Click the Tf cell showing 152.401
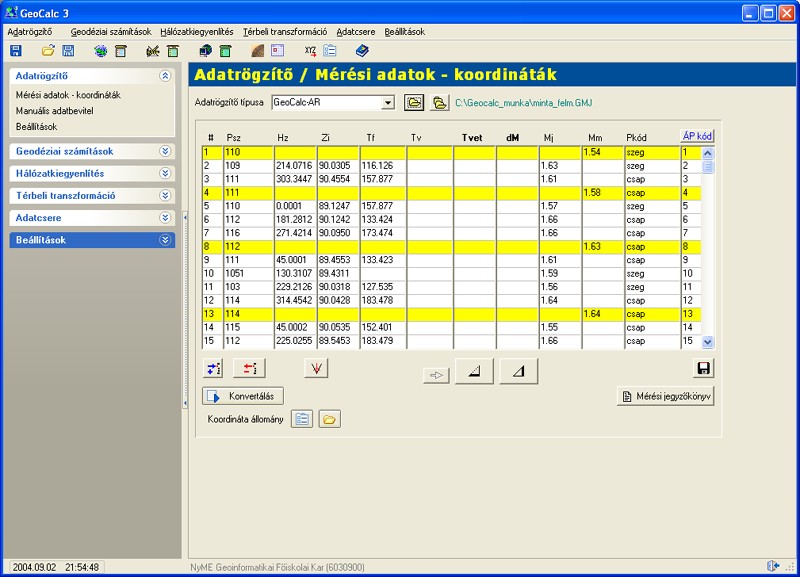Viewport: 800px width, 577px height. (x=383, y=328)
